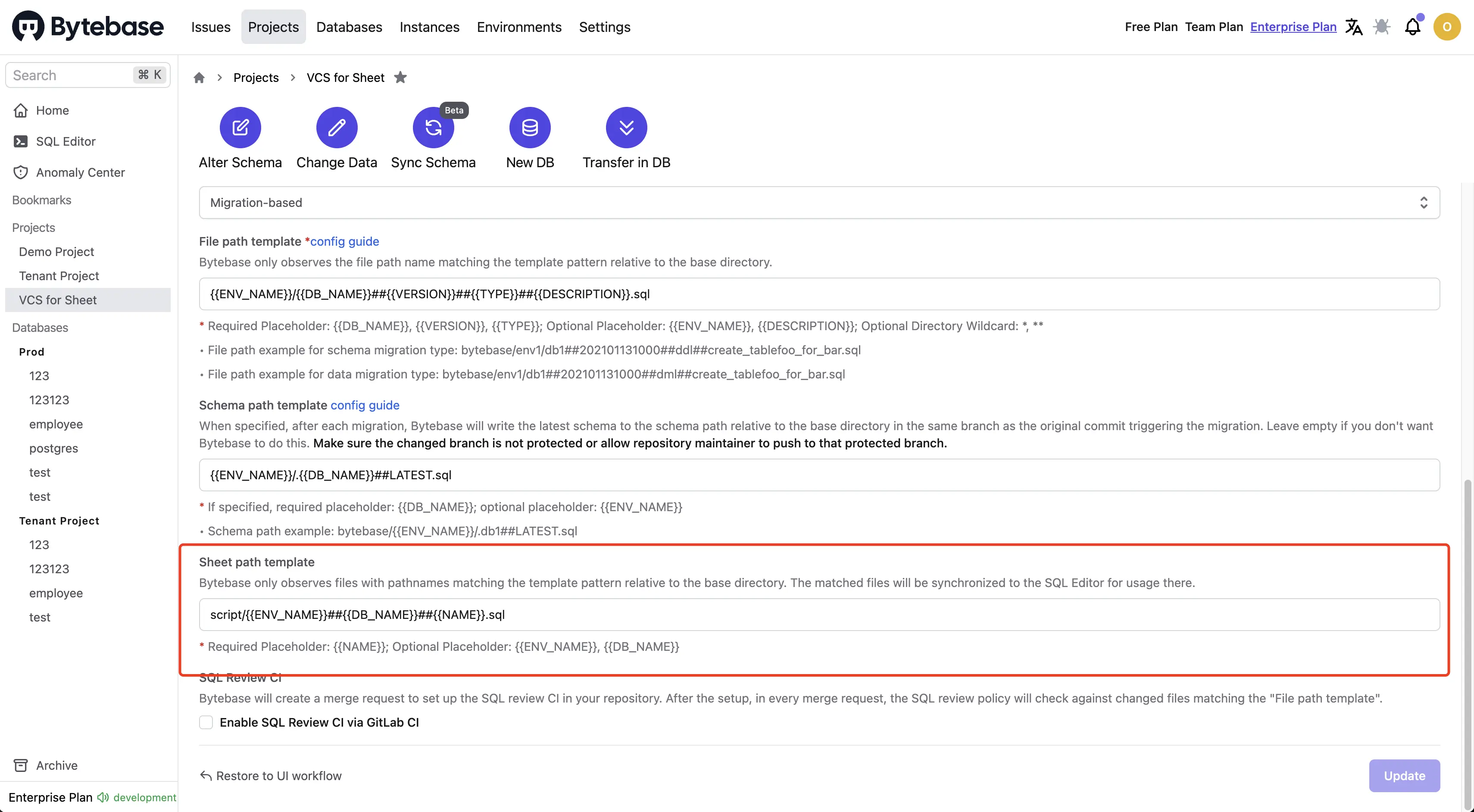Screen dimensions: 1474x812
Task: Click the Home sidebar icon
Action: [21, 110]
